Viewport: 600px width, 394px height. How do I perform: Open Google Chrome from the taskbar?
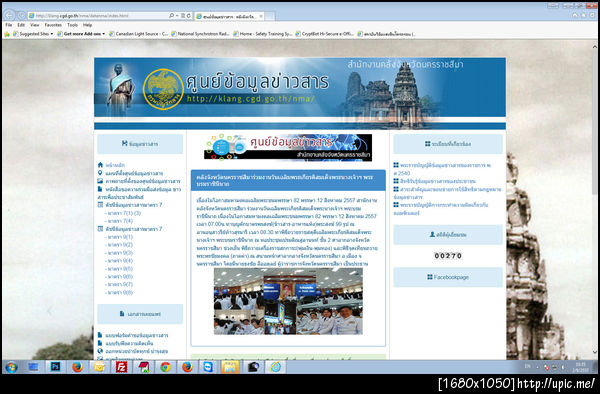[x=165, y=367]
